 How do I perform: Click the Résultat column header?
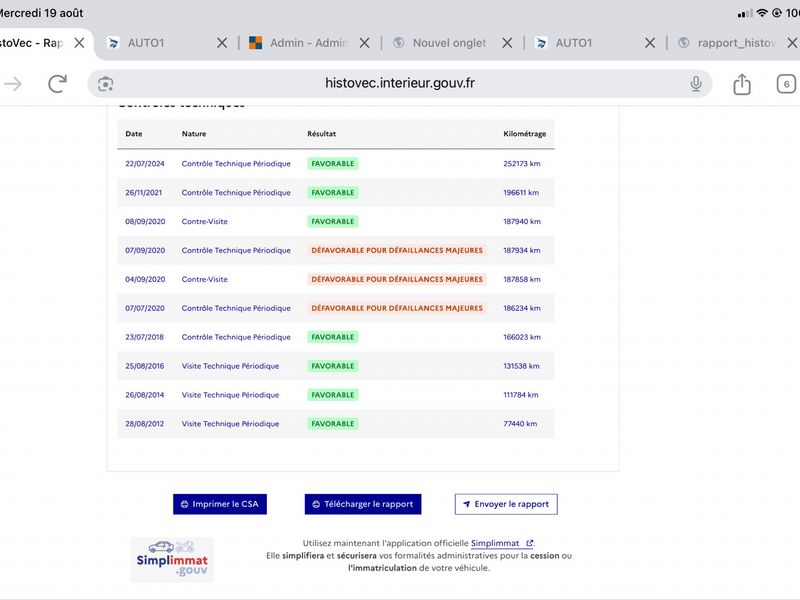pos(321,134)
